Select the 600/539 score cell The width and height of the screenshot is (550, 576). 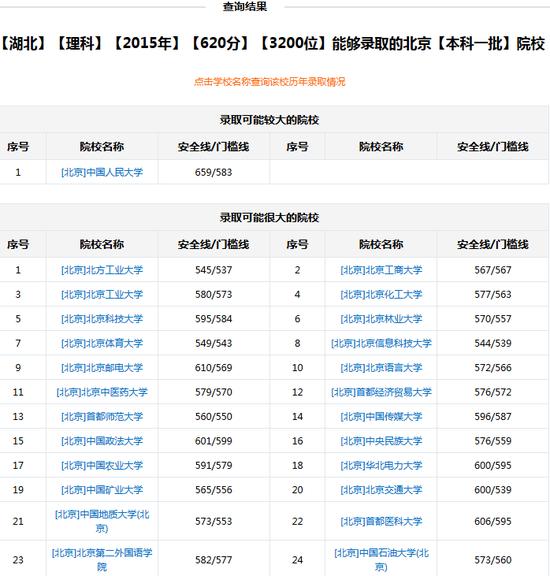[x=493, y=489]
